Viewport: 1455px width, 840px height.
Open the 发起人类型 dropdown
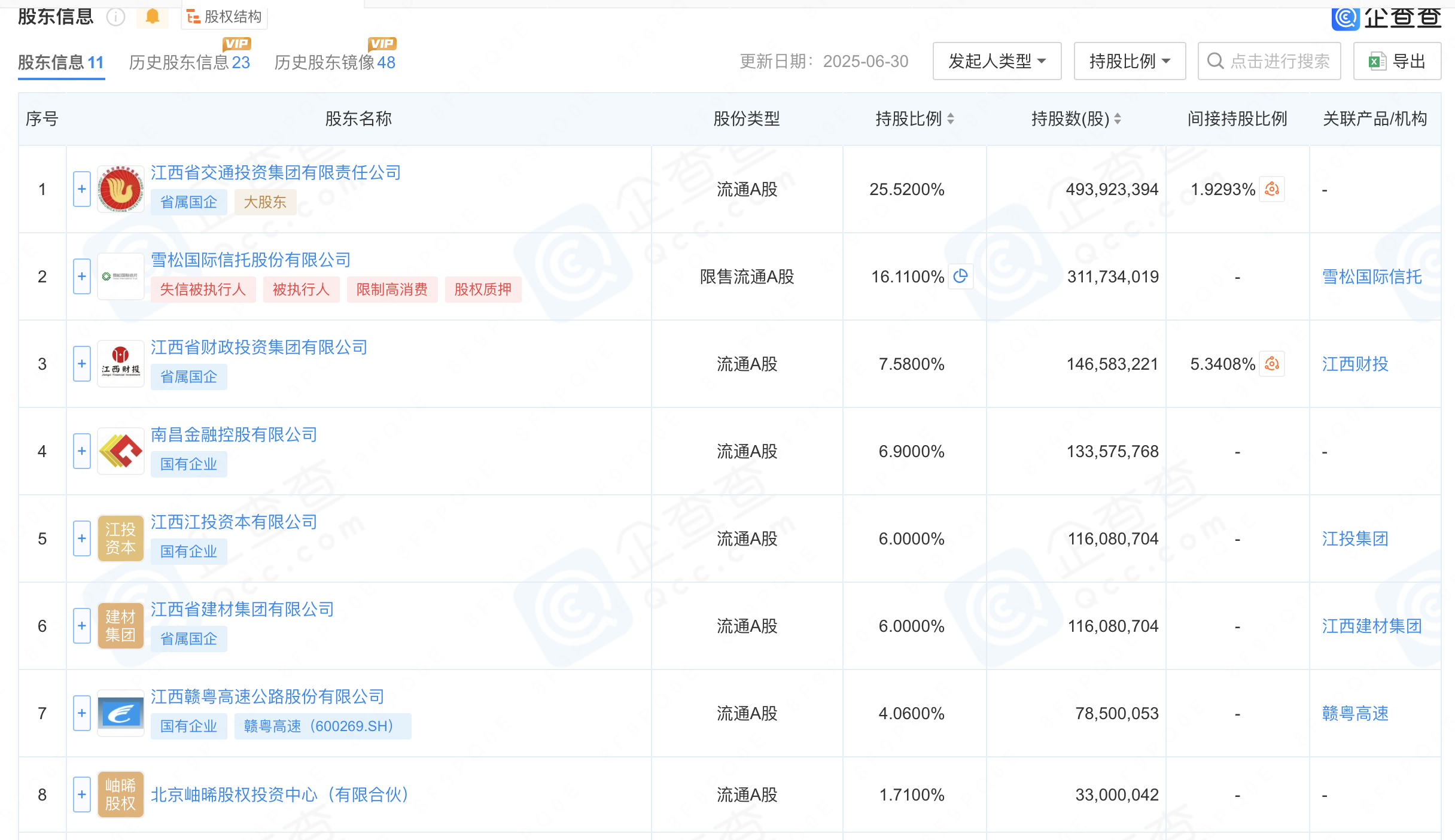997,61
